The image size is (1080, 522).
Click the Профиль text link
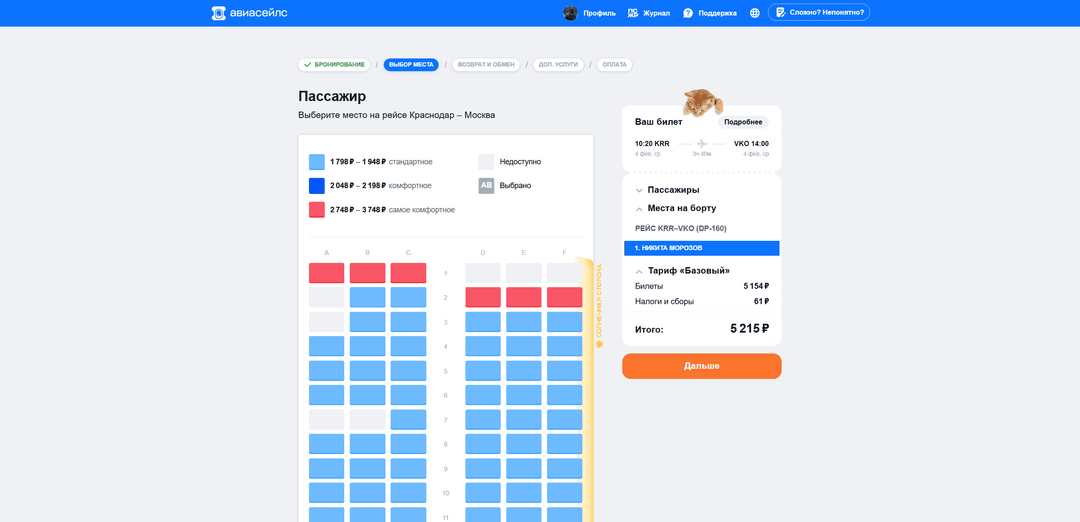(599, 13)
